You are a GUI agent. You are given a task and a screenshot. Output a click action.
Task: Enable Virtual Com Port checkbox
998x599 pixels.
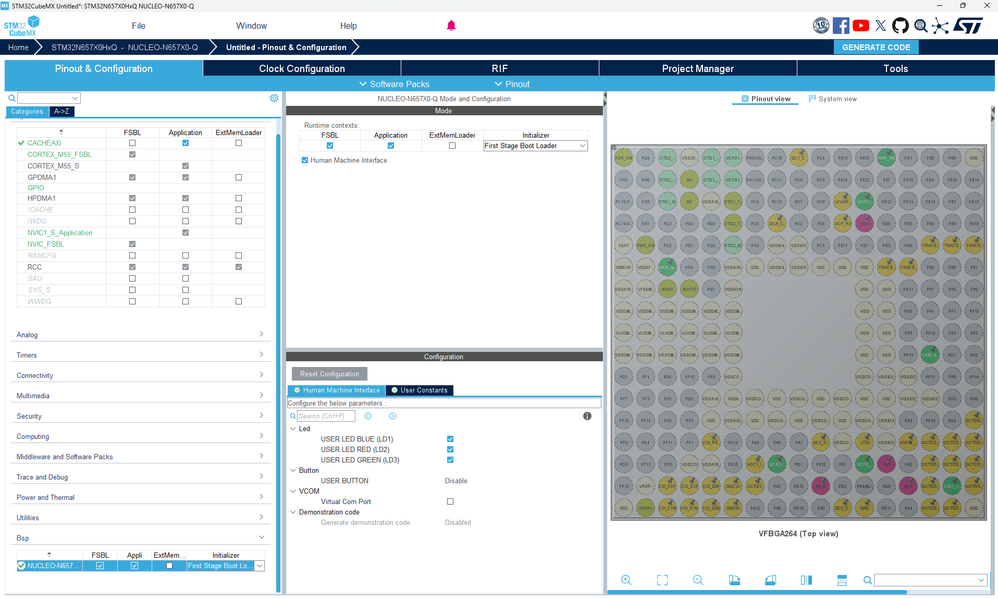click(450, 502)
